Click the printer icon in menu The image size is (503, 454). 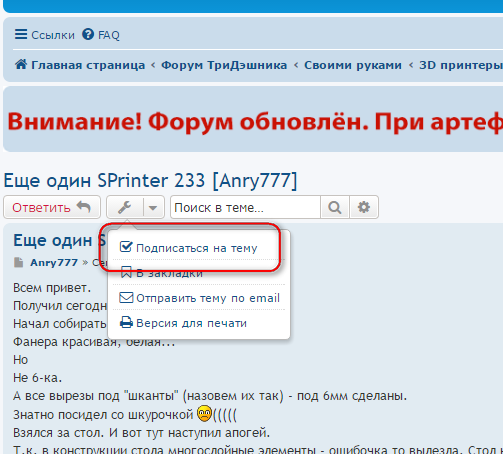126,322
